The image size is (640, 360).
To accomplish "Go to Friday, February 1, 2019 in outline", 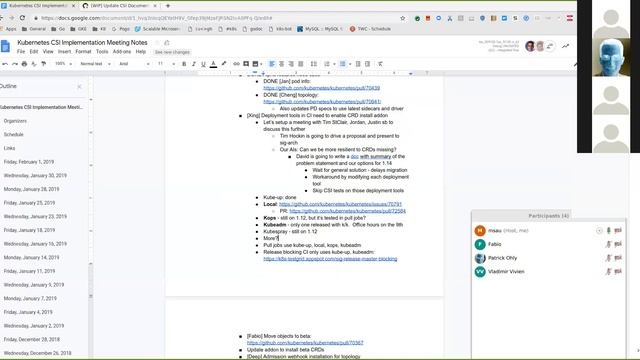I will coord(29,162).
